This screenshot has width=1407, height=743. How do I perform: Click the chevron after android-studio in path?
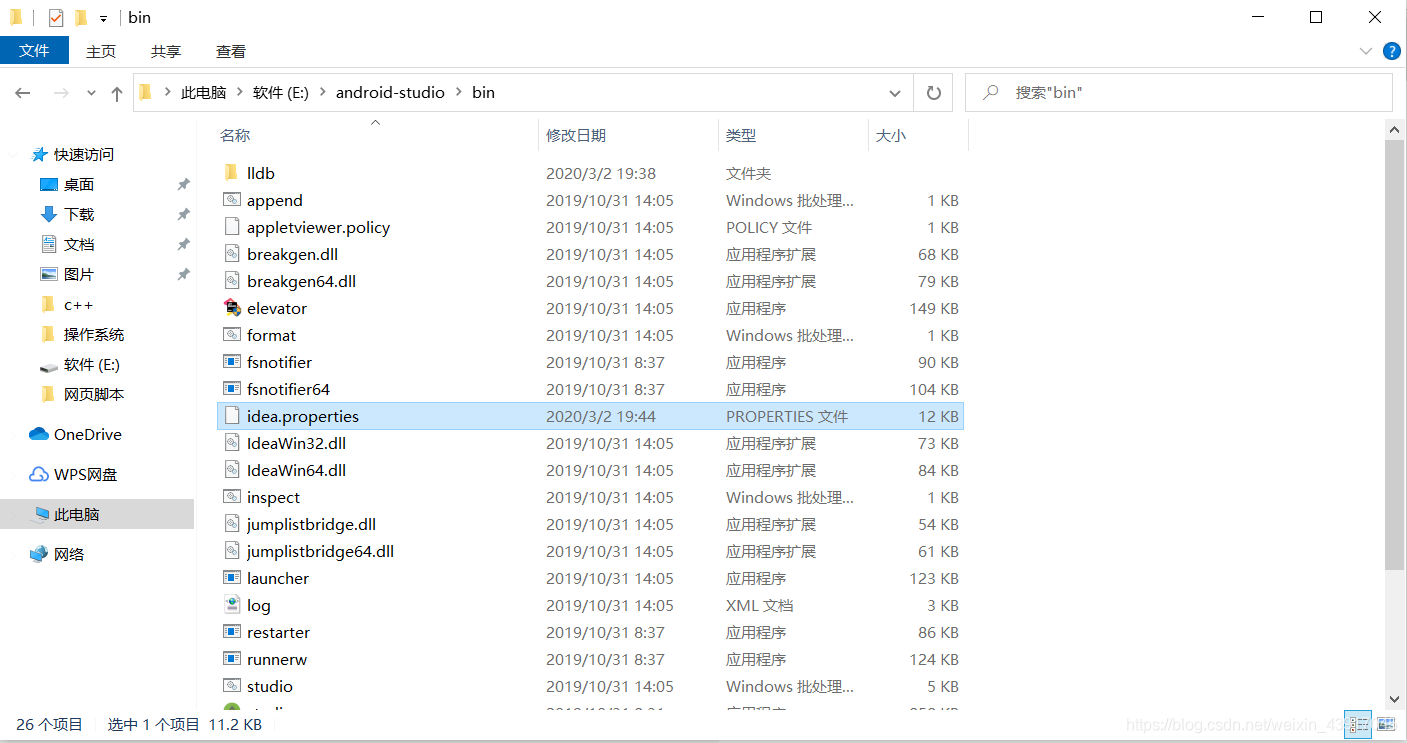click(x=459, y=93)
